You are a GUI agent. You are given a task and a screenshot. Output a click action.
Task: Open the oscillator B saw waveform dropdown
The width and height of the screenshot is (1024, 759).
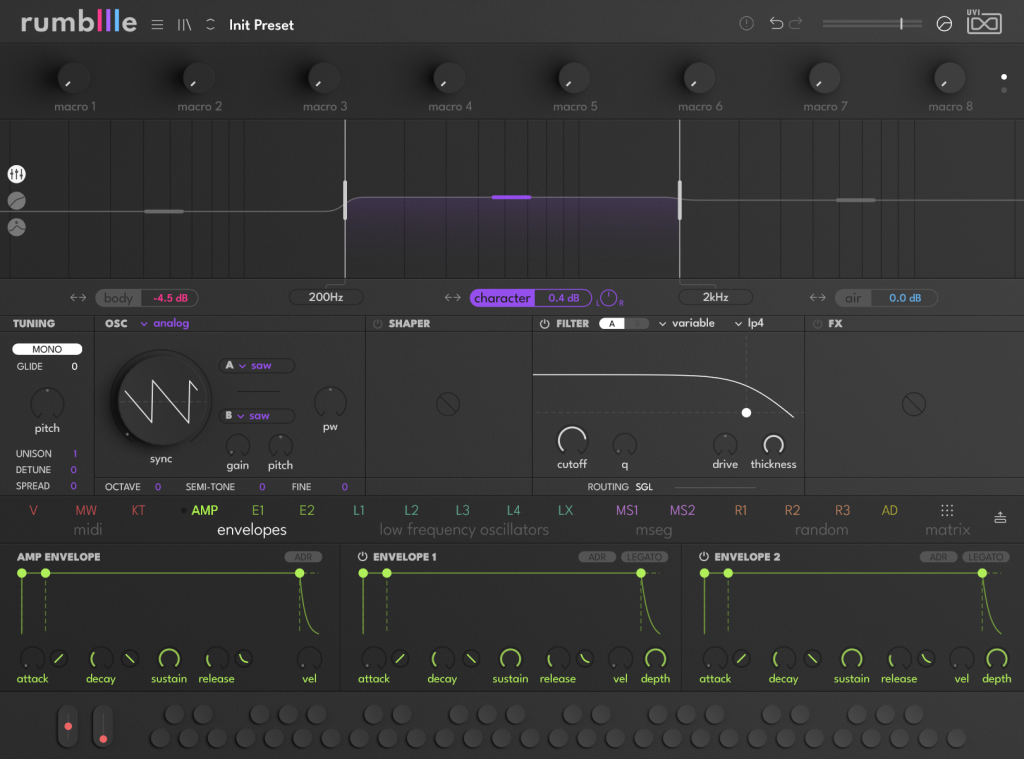coord(257,415)
